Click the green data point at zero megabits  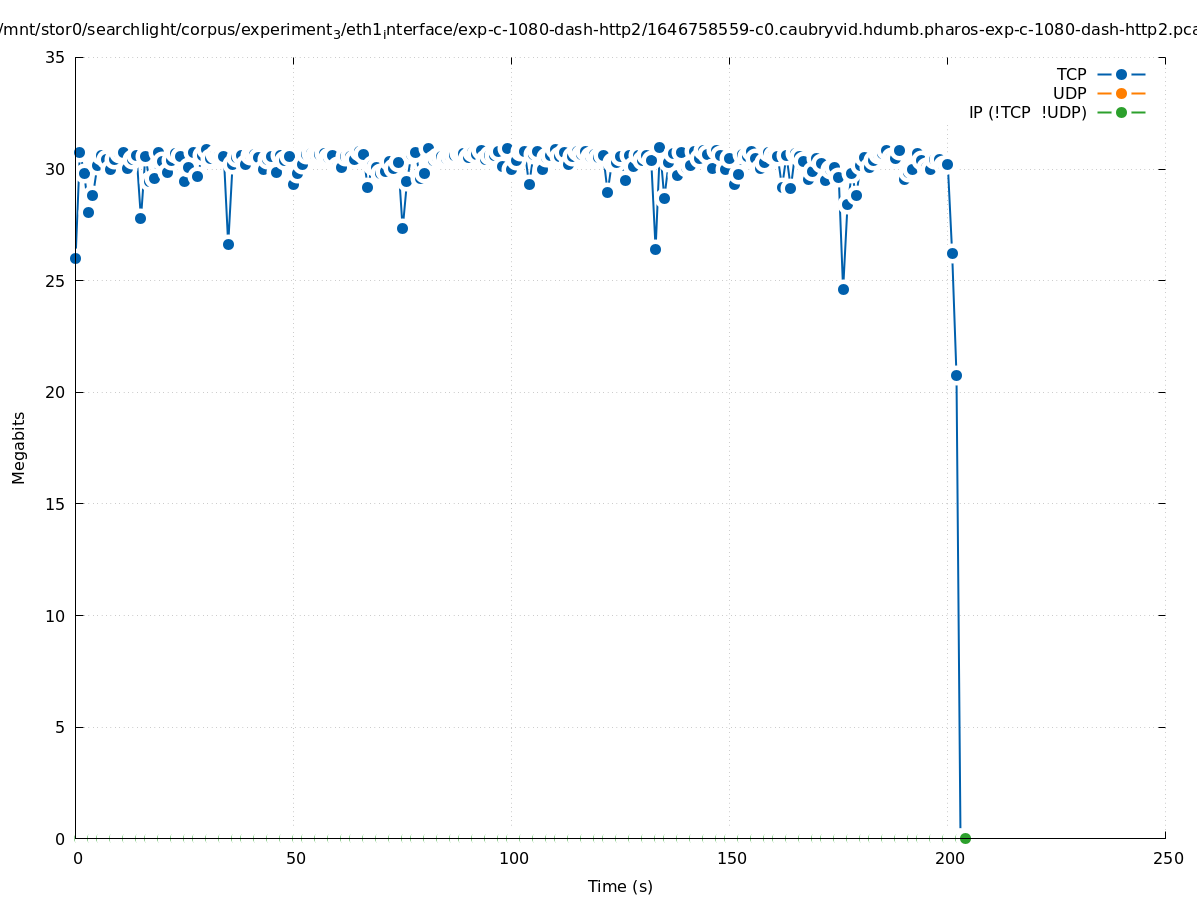coord(965,838)
